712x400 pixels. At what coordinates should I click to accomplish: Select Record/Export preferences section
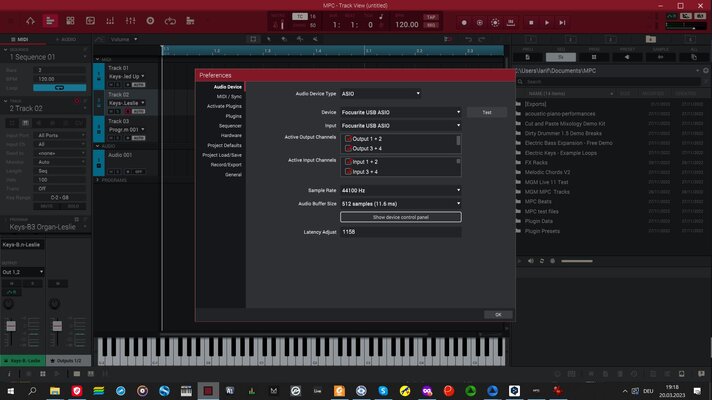click(226, 165)
